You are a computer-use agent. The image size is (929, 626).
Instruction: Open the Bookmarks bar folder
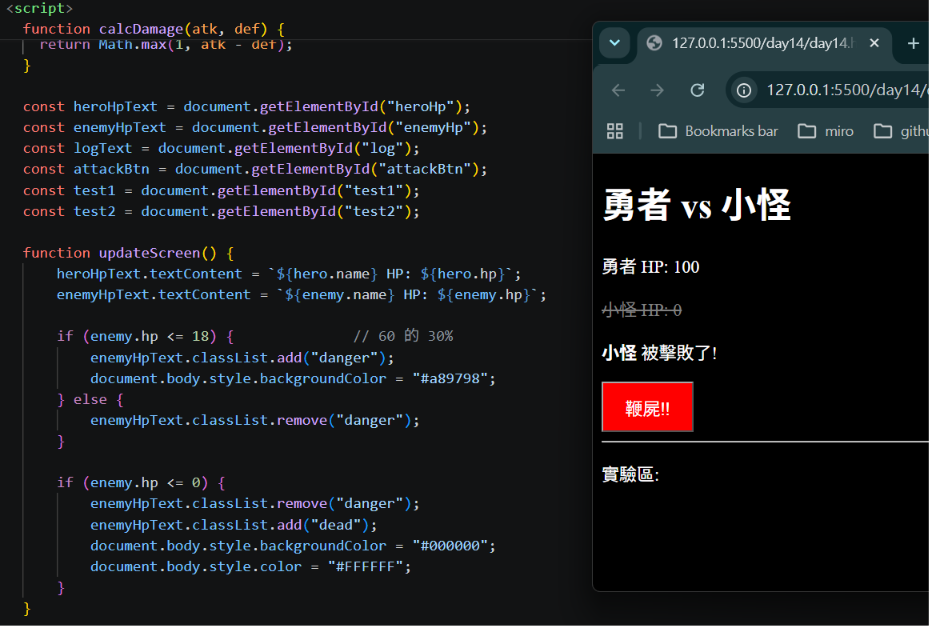coord(718,131)
